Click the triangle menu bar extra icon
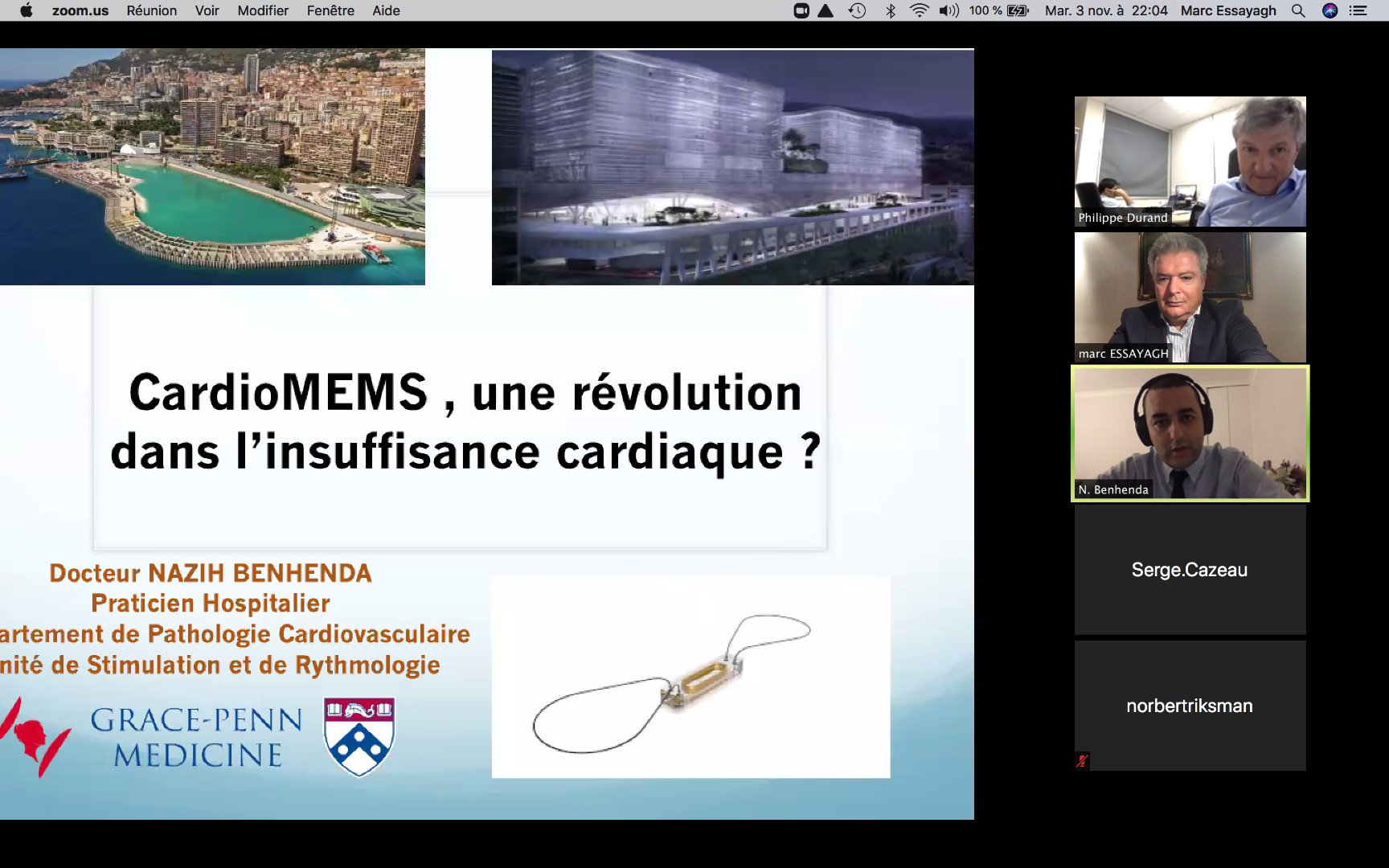Screen dimensions: 1389x868 click(826, 10)
